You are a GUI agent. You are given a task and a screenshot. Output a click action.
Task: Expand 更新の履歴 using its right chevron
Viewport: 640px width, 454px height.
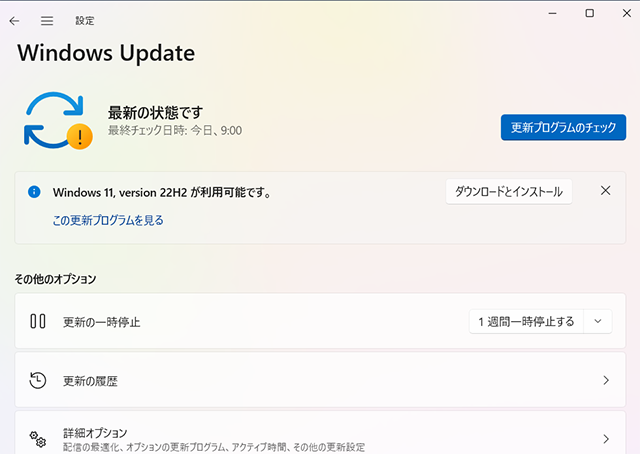(x=605, y=380)
